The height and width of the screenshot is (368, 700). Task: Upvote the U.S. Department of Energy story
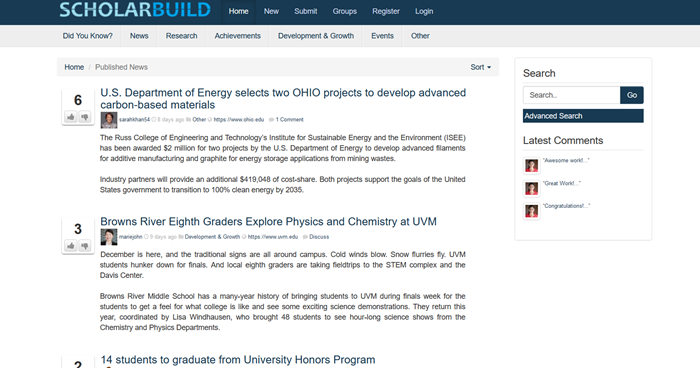[x=71, y=117]
